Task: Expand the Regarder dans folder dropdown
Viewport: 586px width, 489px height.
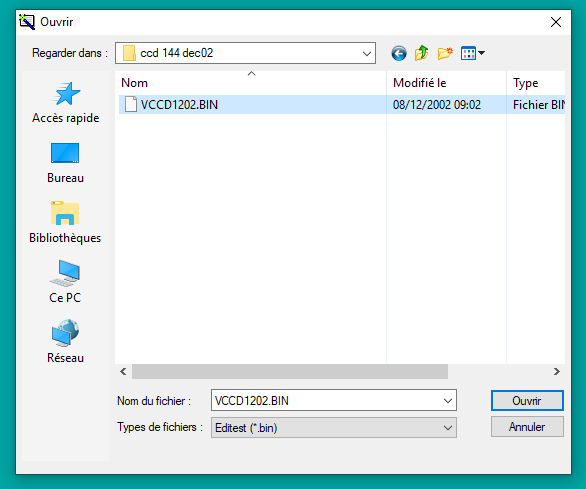Action: (367, 53)
